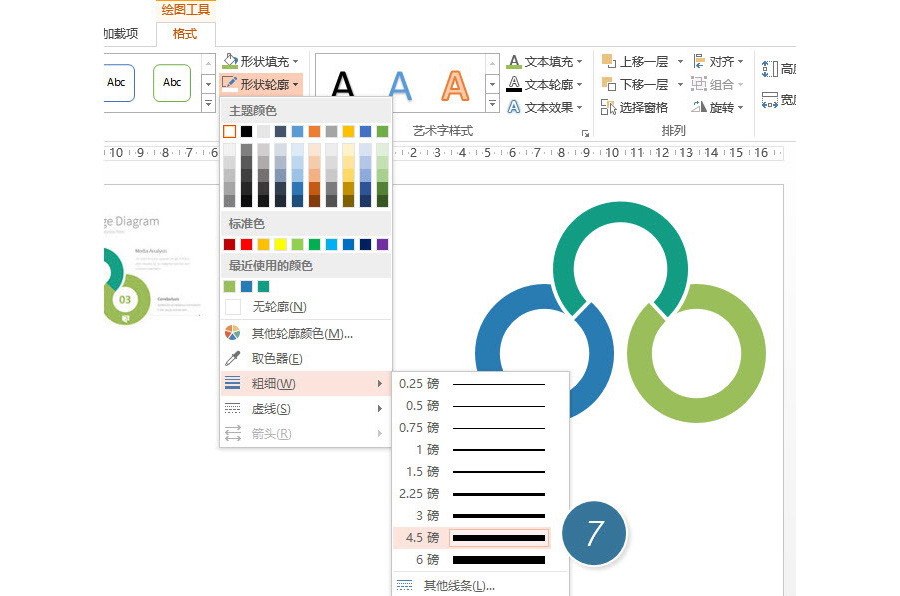Open the 形状填充 (Shape Fill) tool

(259, 61)
